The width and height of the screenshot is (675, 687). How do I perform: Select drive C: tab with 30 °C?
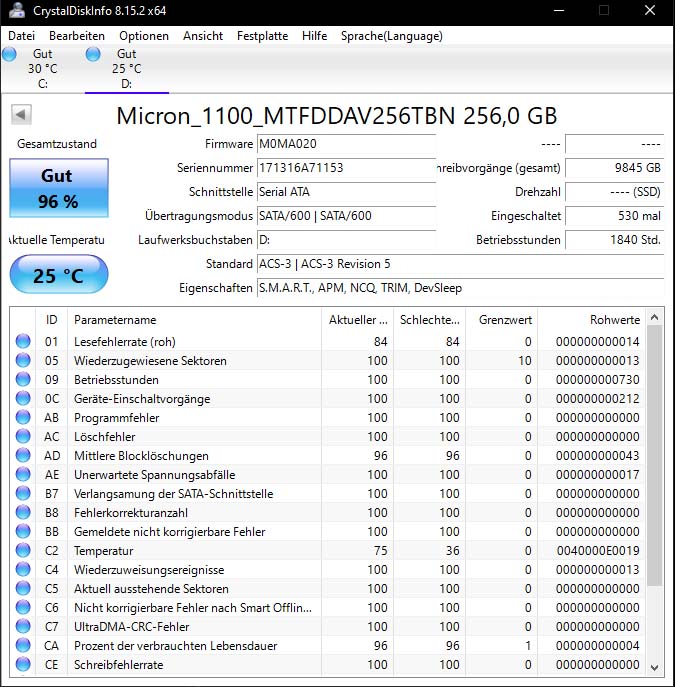pyautogui.click(x=42, y=69)
